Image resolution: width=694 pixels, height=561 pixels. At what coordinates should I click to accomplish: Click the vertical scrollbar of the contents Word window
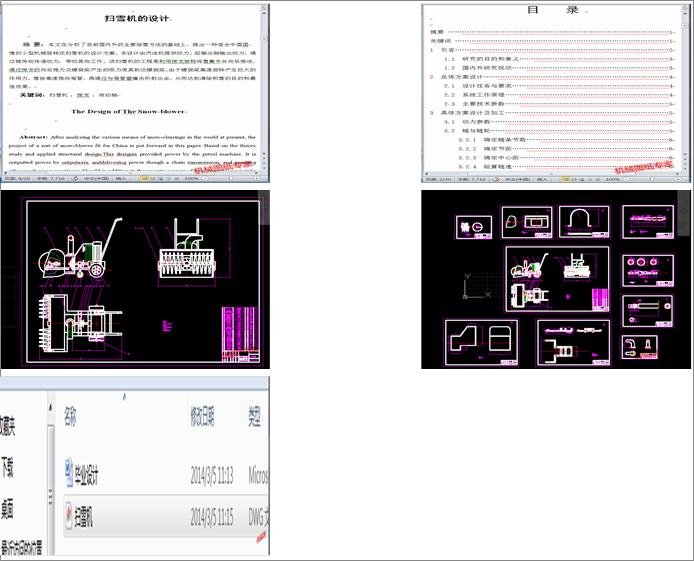tap(685, 88)
